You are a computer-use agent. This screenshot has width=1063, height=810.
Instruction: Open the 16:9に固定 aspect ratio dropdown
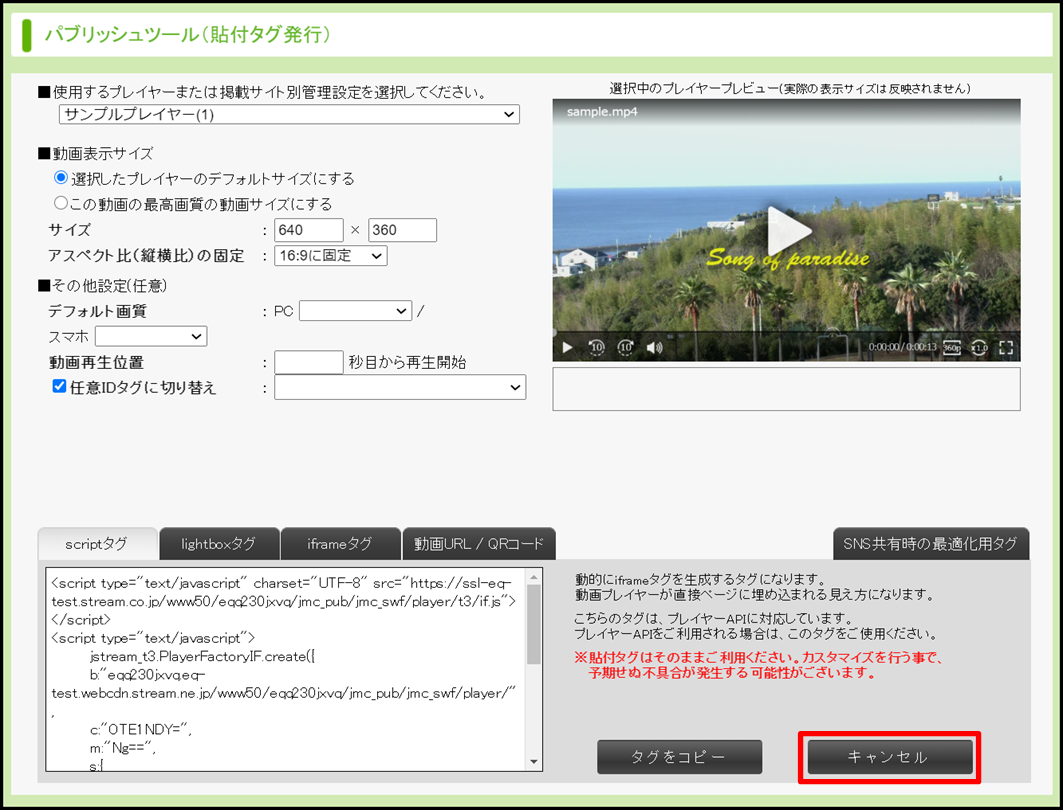[331, 256]
